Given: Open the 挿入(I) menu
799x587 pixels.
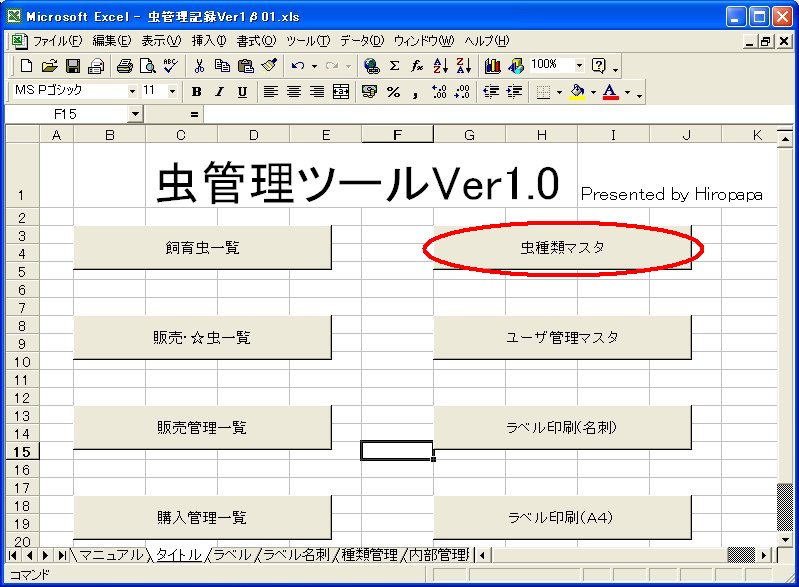Looking at the screenshot, I should pos(209,41).
